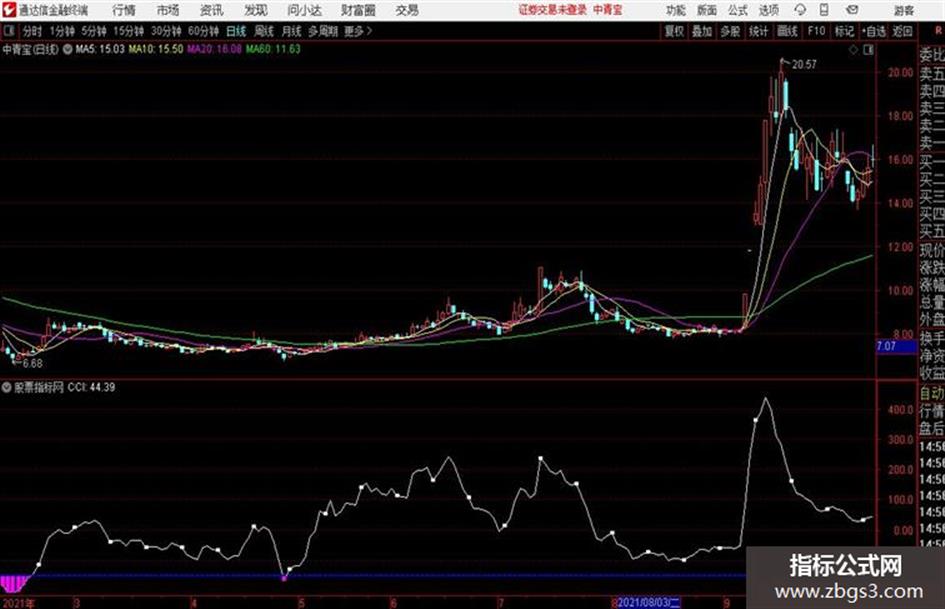Click the 6.68 low price annotation
This screenshot has height=609, width=945.
[33, 363]
